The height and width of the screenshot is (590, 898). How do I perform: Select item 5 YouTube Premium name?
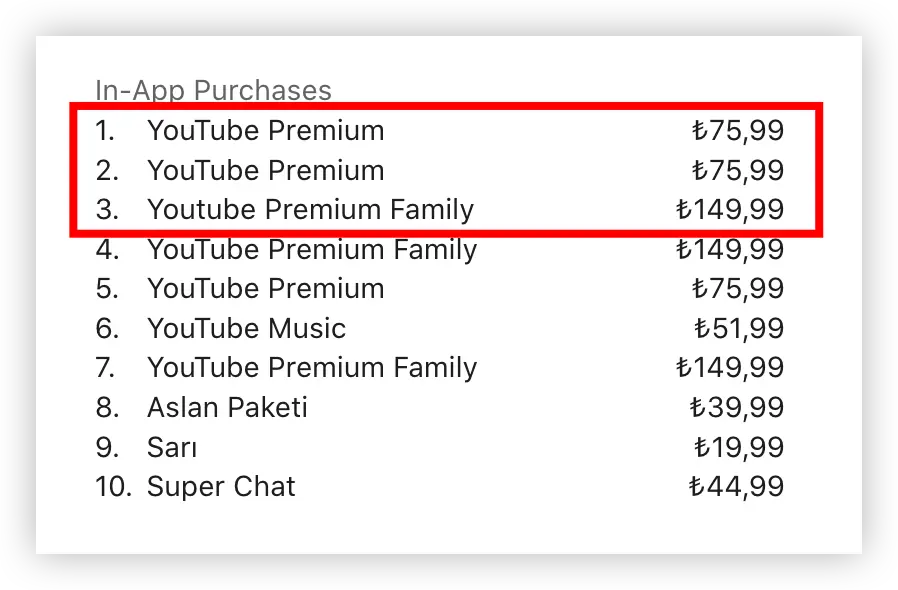click(x=266, y=288)
